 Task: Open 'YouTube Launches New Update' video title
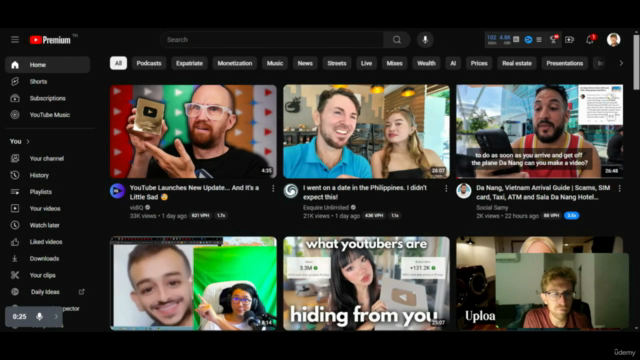194,192
